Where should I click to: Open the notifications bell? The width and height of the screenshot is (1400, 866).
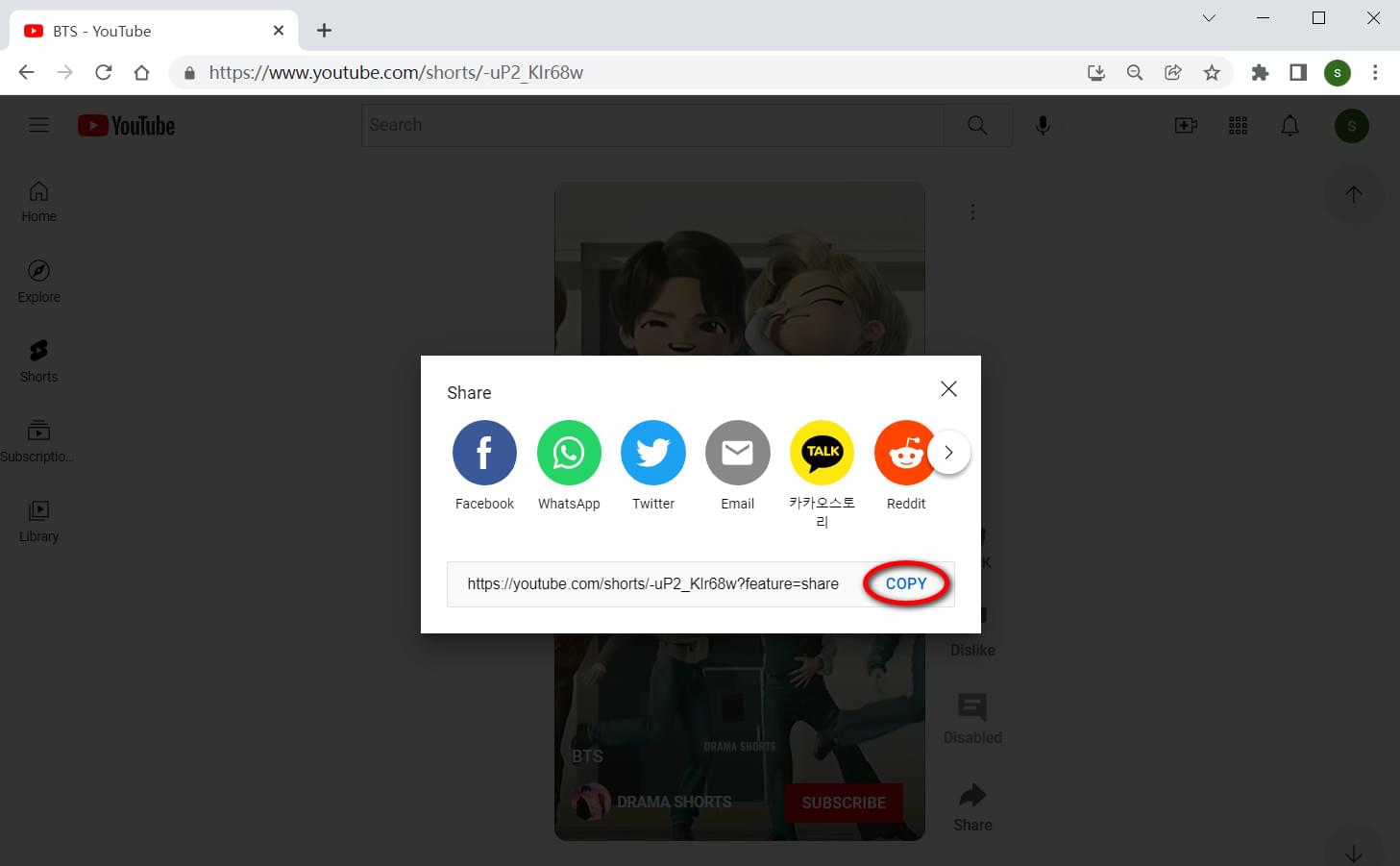[1290, 126]
